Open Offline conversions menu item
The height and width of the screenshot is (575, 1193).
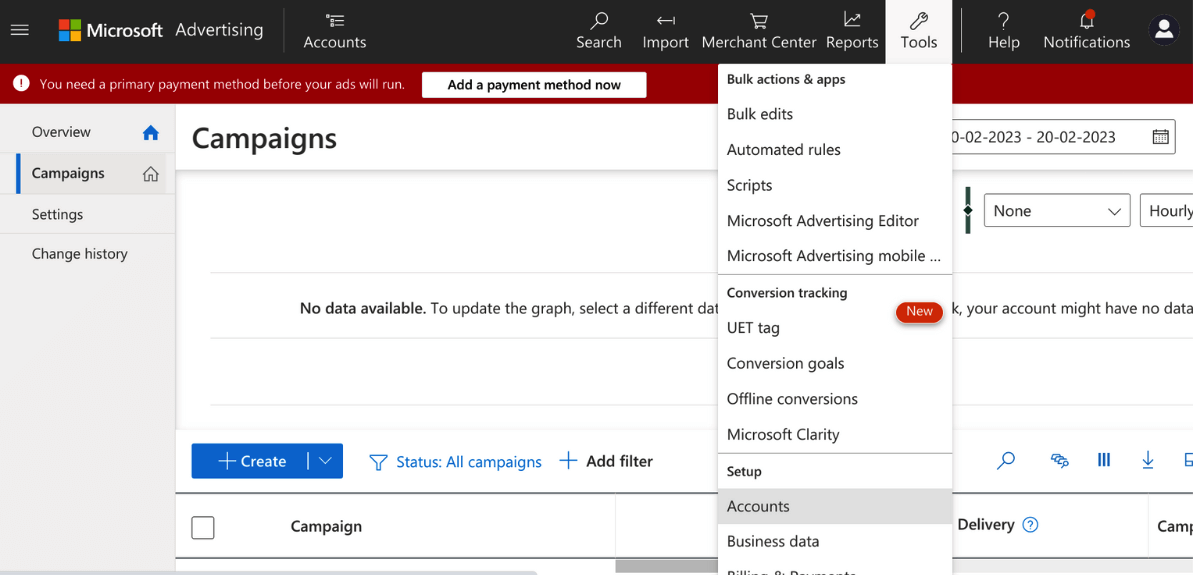[x=835, y=399]
